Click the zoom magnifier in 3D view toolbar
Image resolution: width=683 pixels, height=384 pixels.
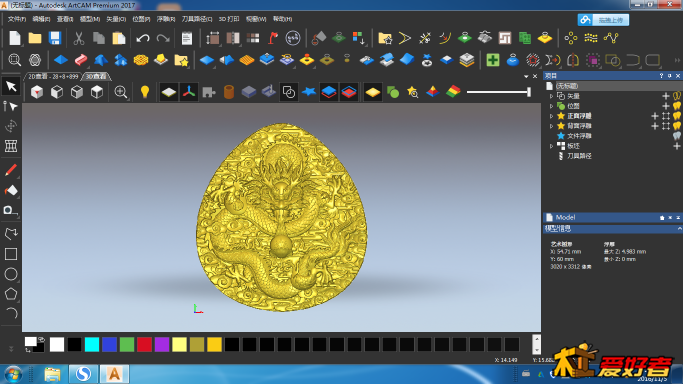[121, 92]
